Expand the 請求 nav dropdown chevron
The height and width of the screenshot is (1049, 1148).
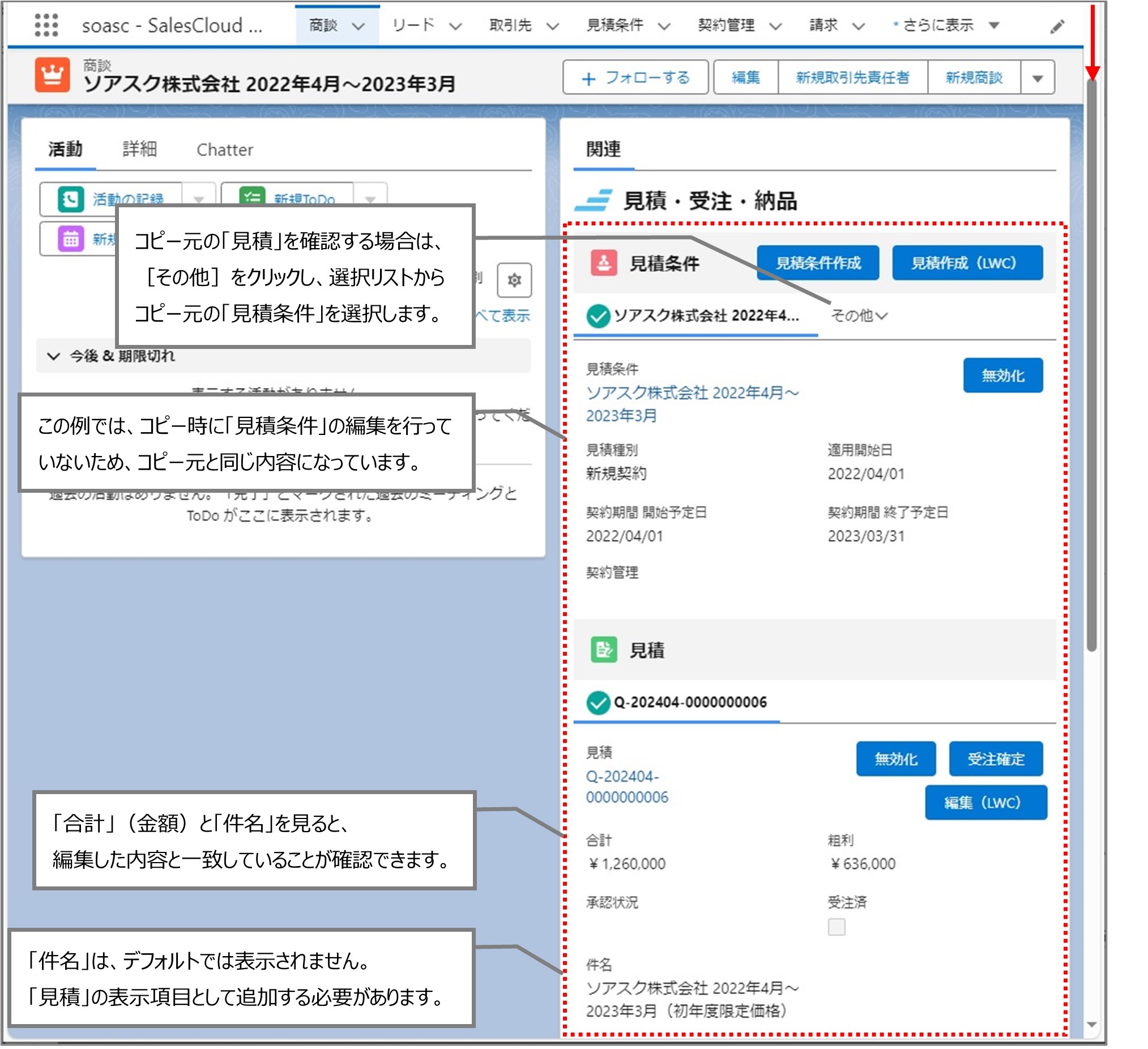(859, 26)
